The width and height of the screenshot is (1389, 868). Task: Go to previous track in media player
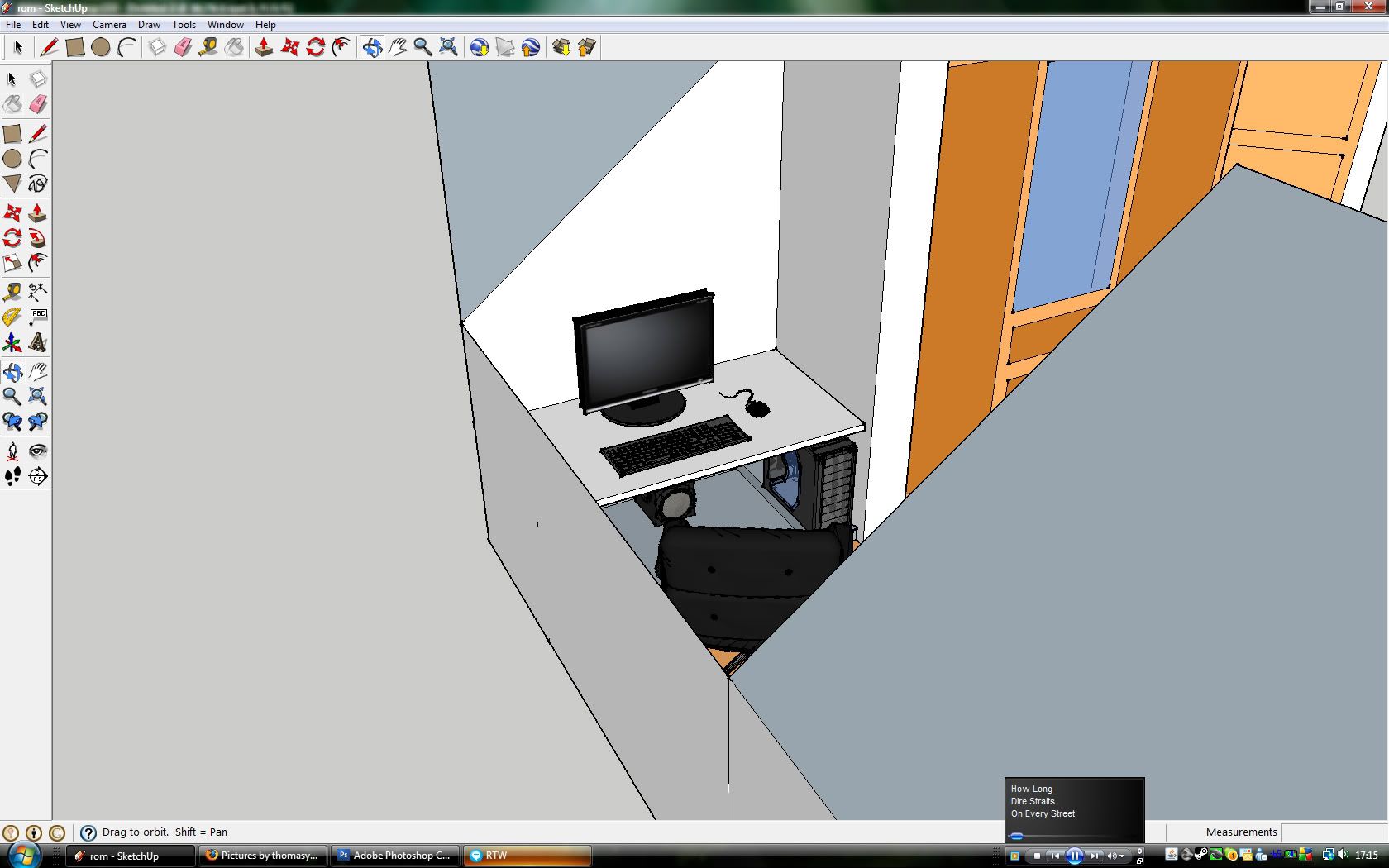(1055, 856)
